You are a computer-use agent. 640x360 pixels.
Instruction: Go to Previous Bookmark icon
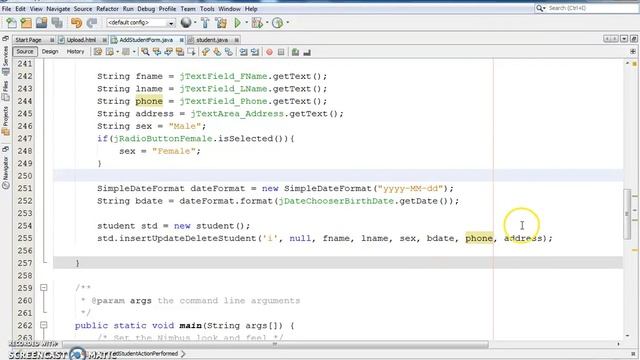click(206, 52)
